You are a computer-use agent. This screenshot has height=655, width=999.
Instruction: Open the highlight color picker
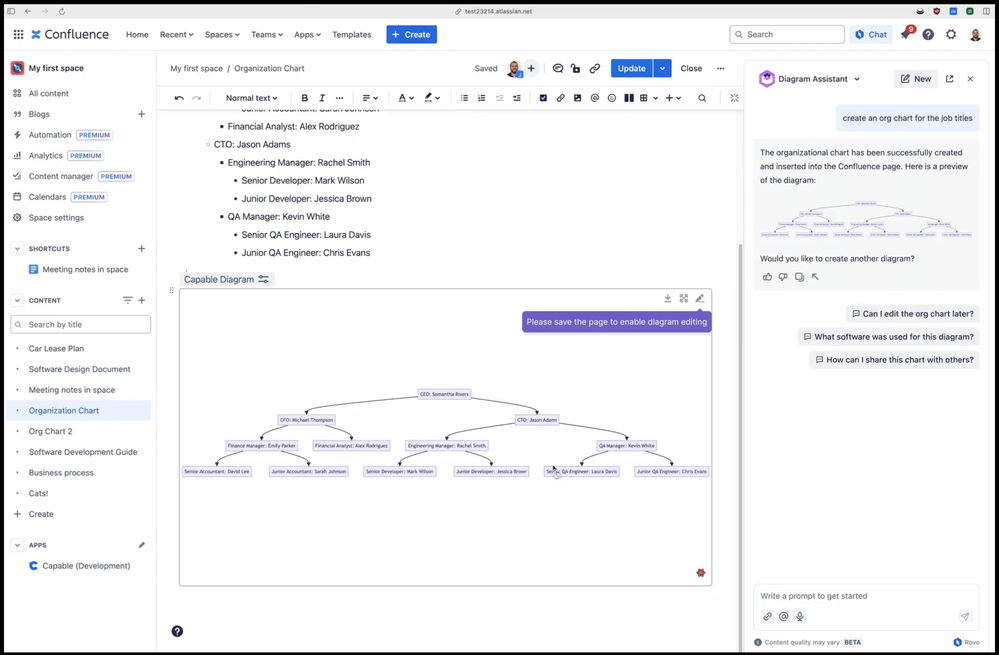(432, 98)
